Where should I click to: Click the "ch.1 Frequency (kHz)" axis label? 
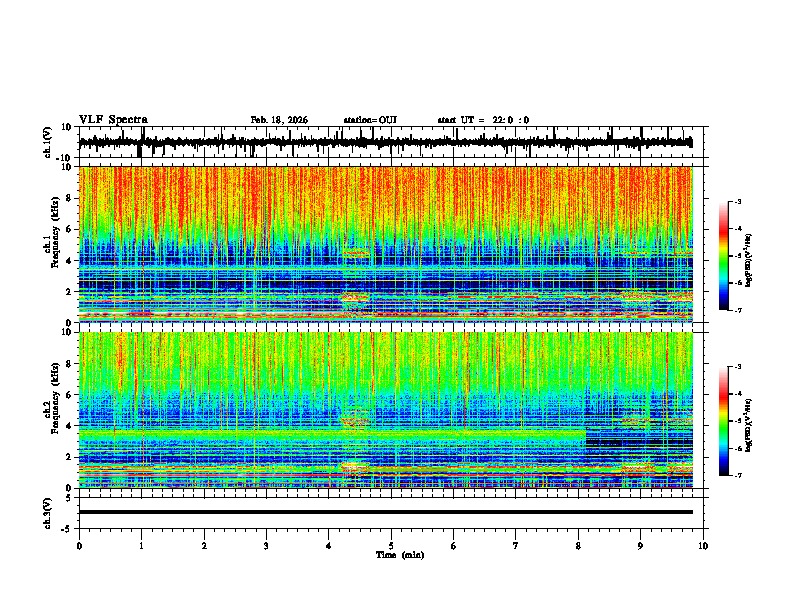(x=52, y=232)
